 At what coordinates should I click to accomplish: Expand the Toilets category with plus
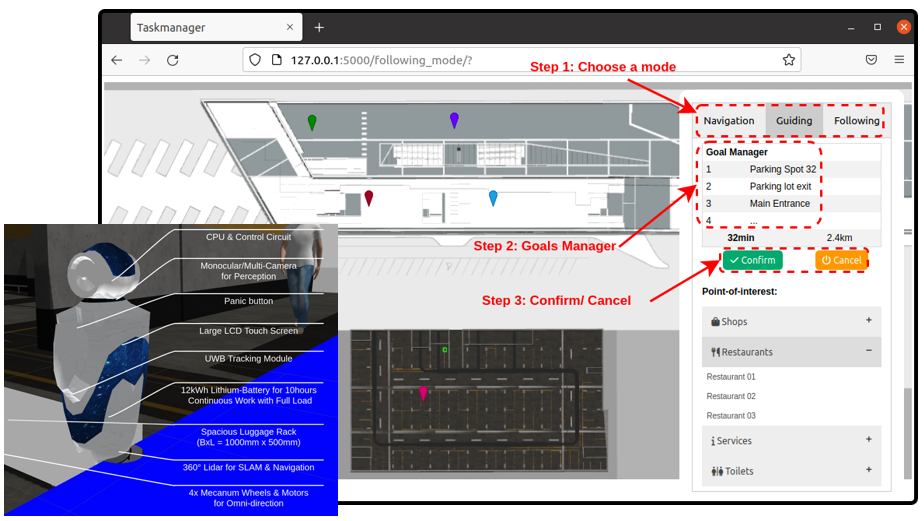point(869,470)
